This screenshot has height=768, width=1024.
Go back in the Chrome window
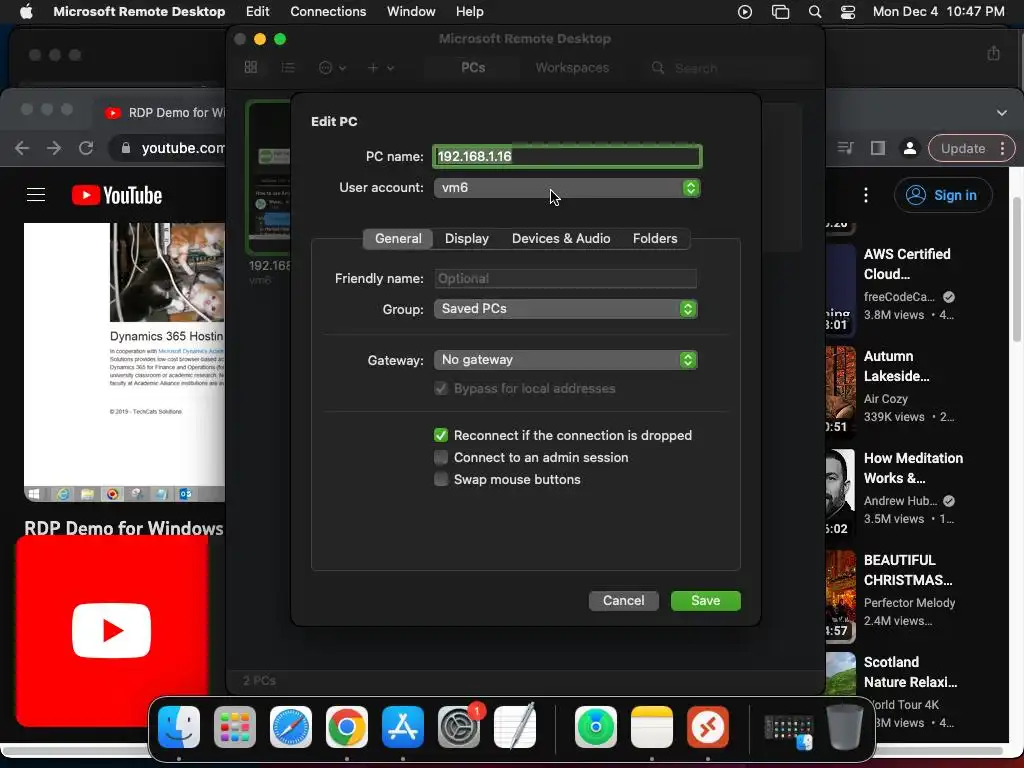pyautogui.click(x=22, y=148)
